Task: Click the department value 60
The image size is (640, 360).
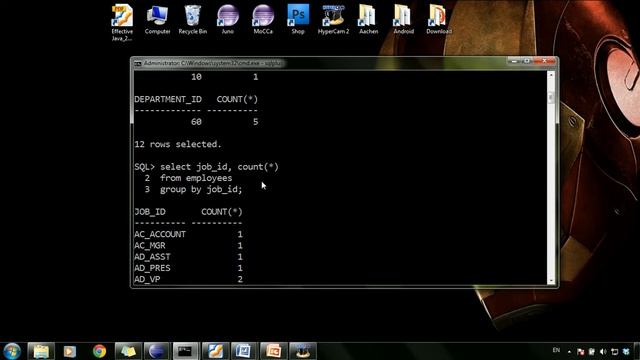Action: (196, 122)
